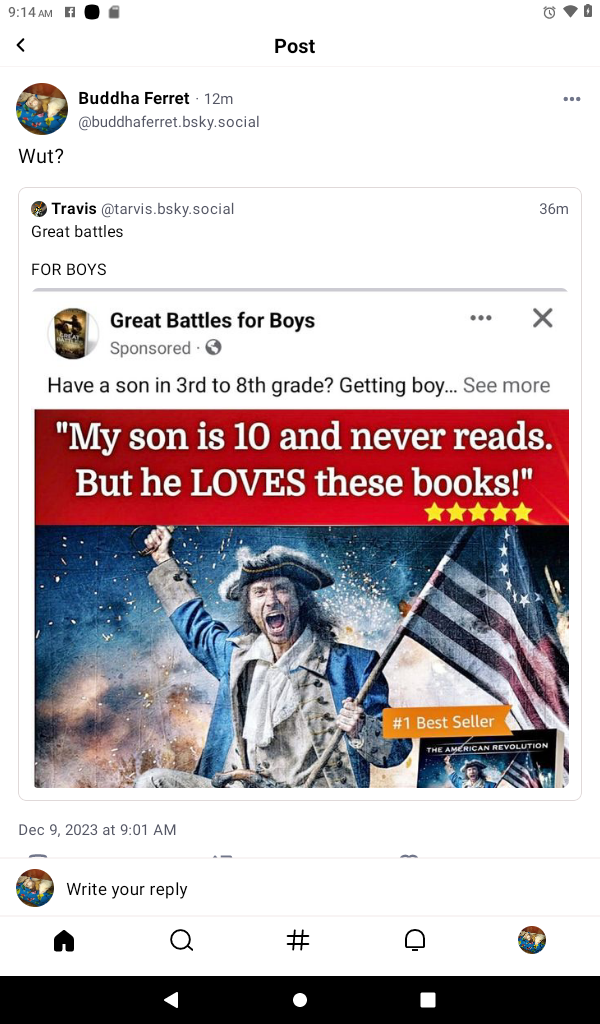This screenshot has height=1024, width=600.
Task: Tap the Android back navigation button
Action: (171, 1000)
